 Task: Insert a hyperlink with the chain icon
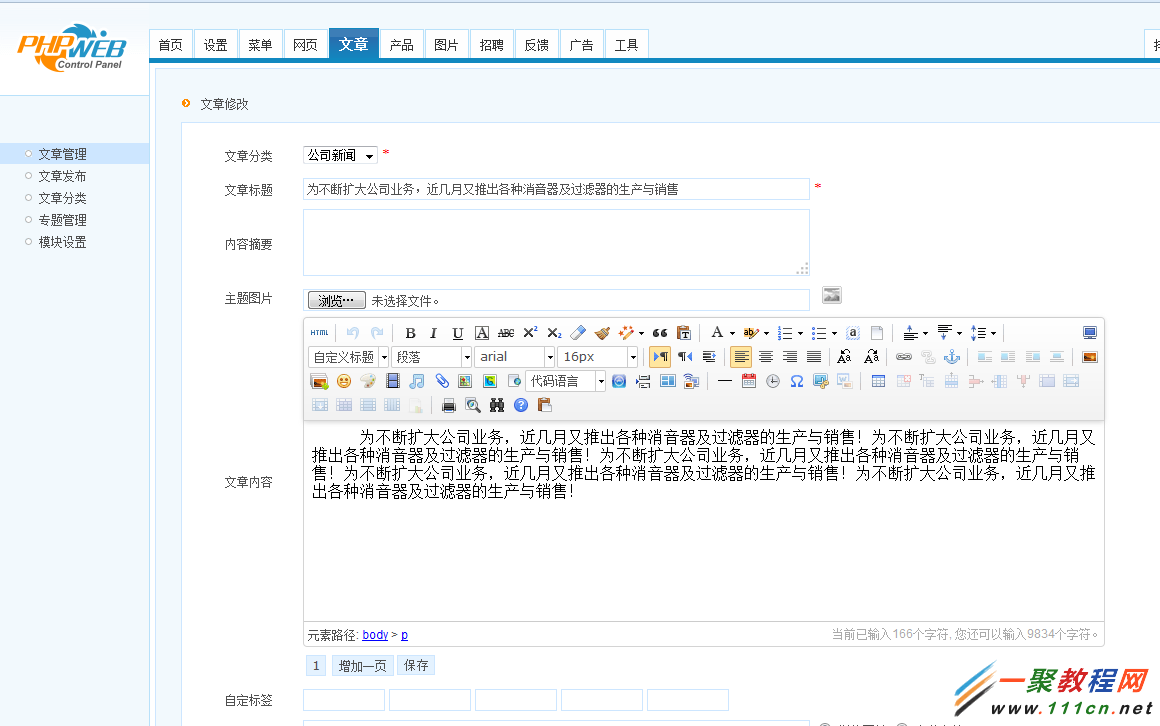point(904,357)
